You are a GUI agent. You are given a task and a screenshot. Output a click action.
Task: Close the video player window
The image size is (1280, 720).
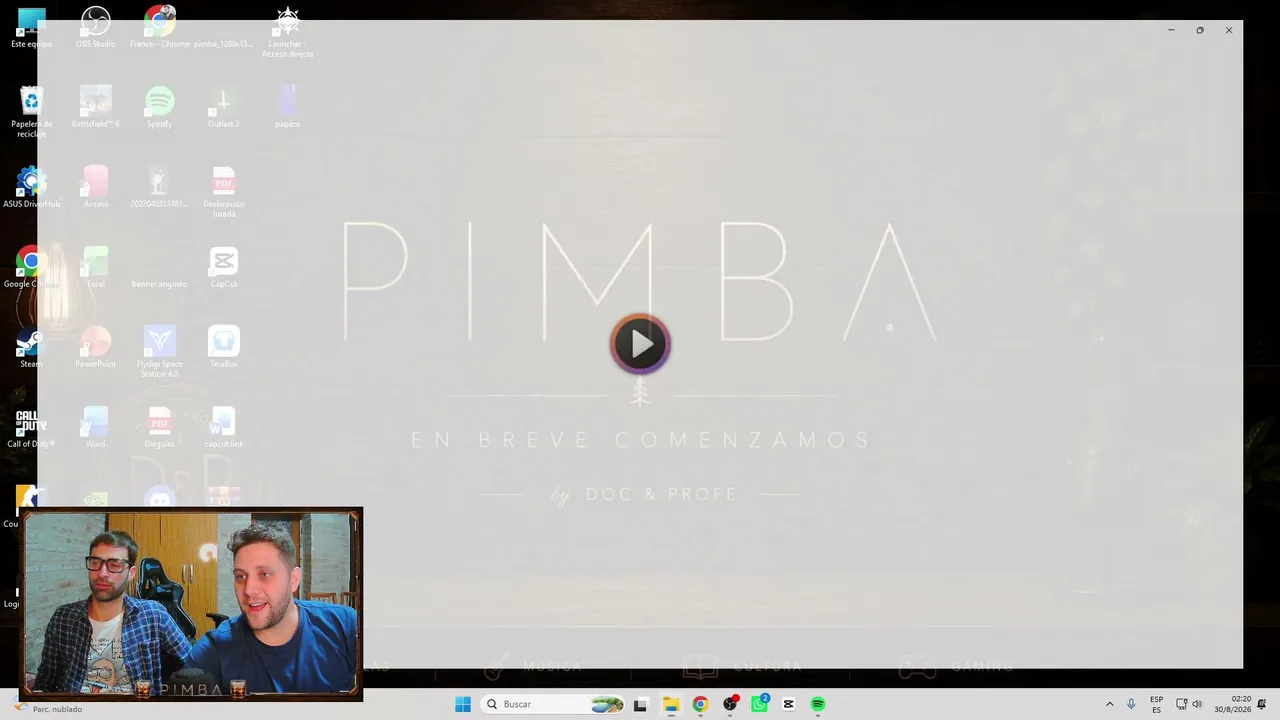point(1229,30)
